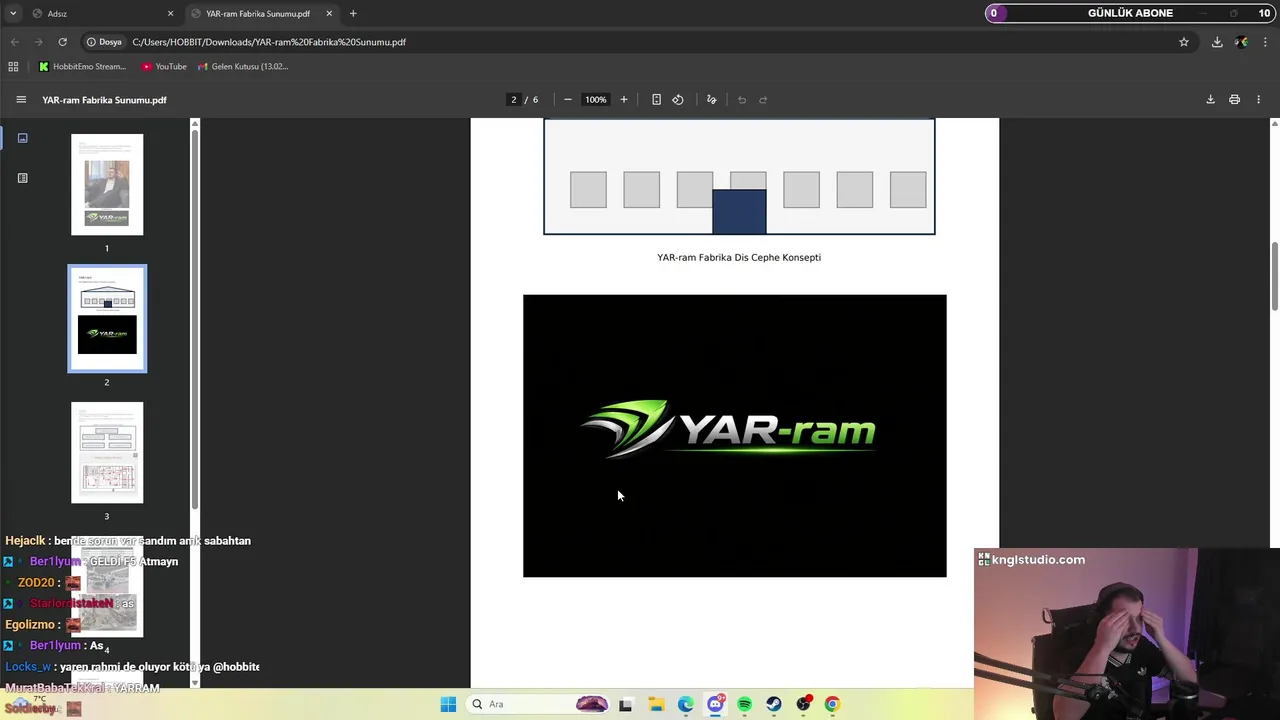Open Spotify from the taskbar
This screenshot has width=1280, height=720.
pos(744,704)
